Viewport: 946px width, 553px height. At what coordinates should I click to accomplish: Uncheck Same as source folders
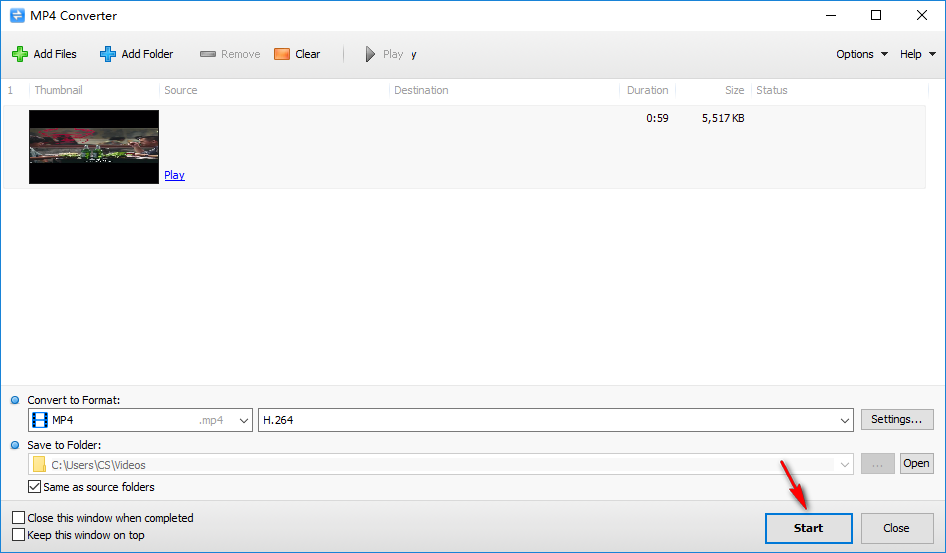click(x=36, y=487)
